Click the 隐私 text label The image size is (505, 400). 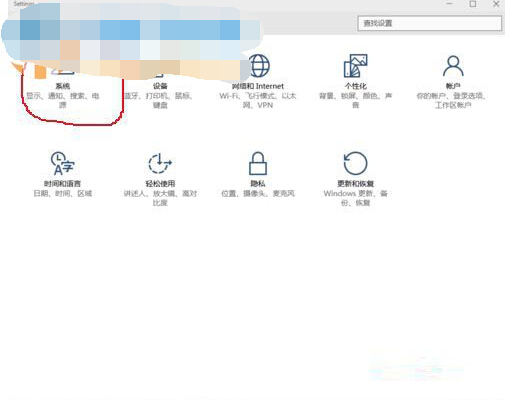[258, 184]
